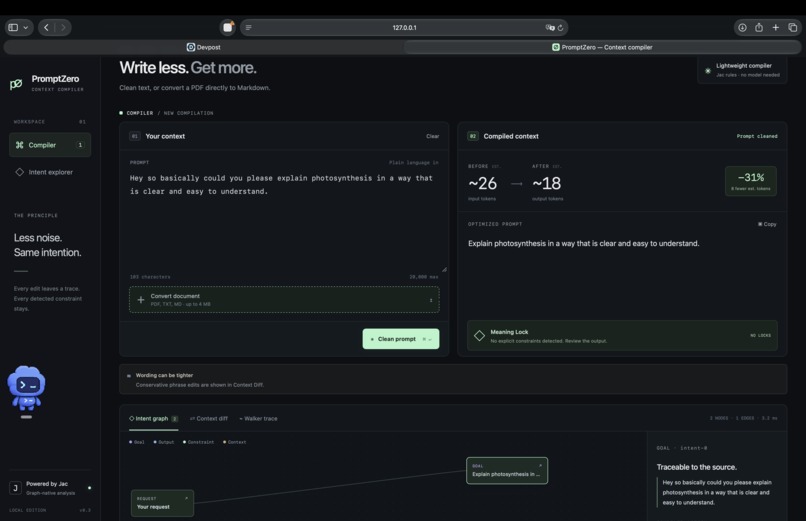
Task: Show the tab overview icon
Action: coord(793,28)
